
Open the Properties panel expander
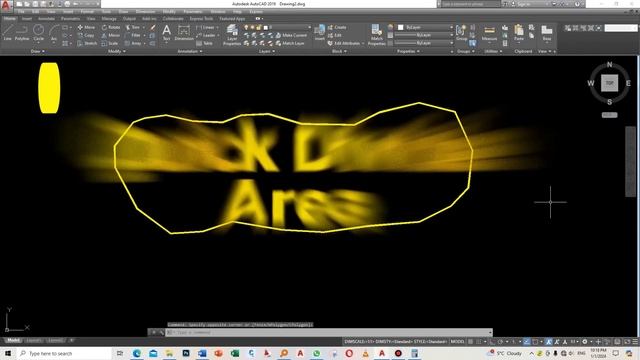tap(408, 51)
